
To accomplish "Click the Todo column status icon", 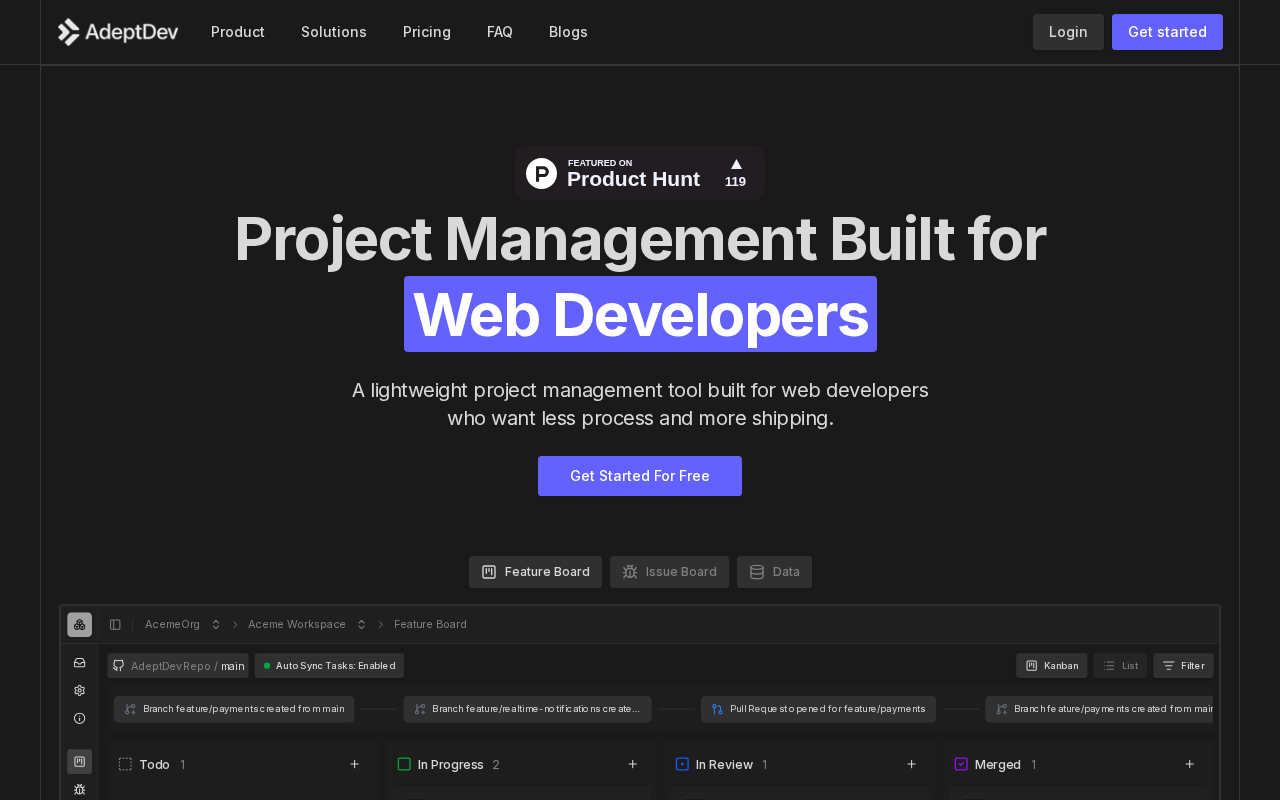I will (x=125, y=764).
